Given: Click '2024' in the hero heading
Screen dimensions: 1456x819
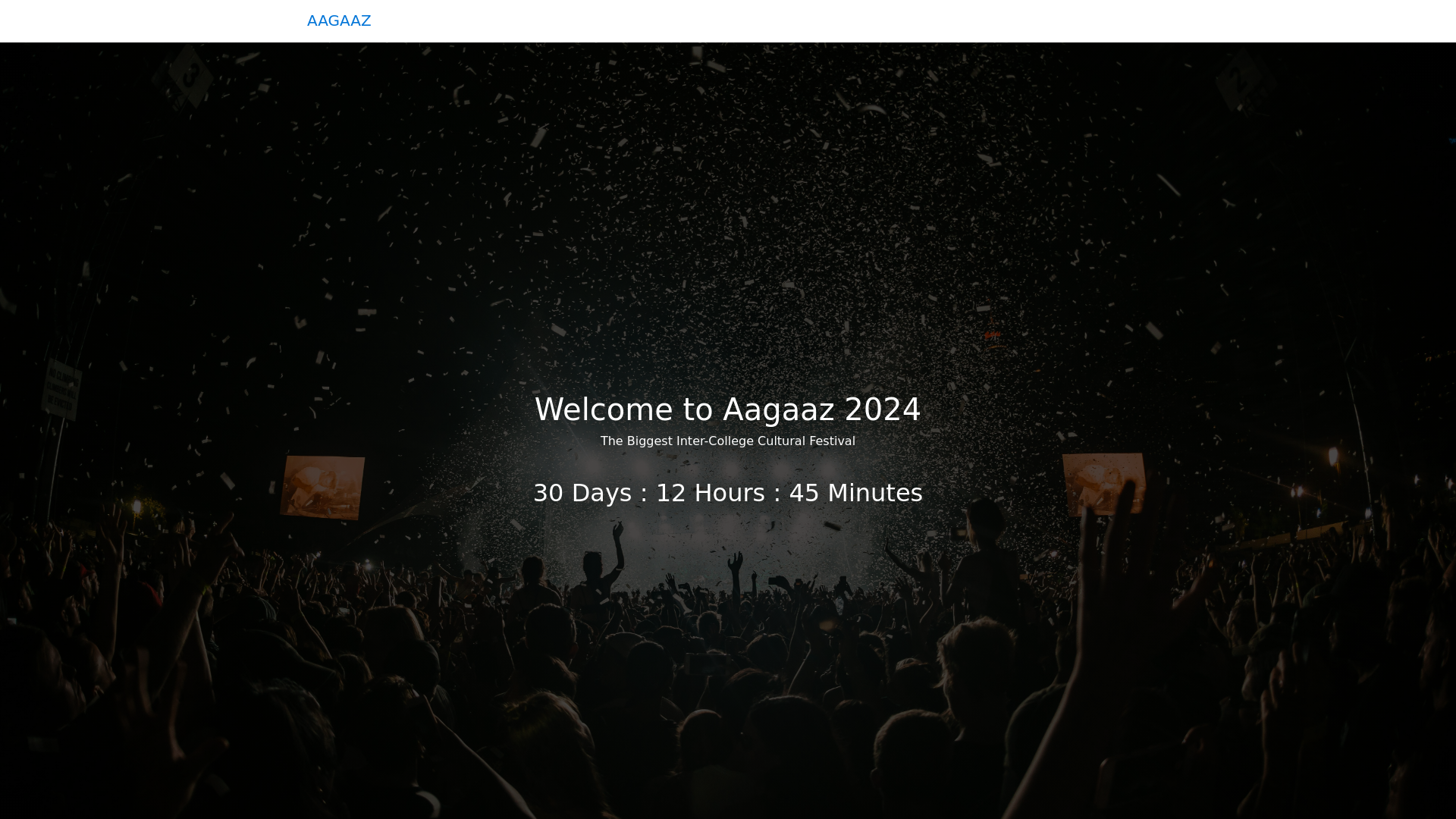Looking at the screenshot, I should pyautogui.click(x=882, y=409).
